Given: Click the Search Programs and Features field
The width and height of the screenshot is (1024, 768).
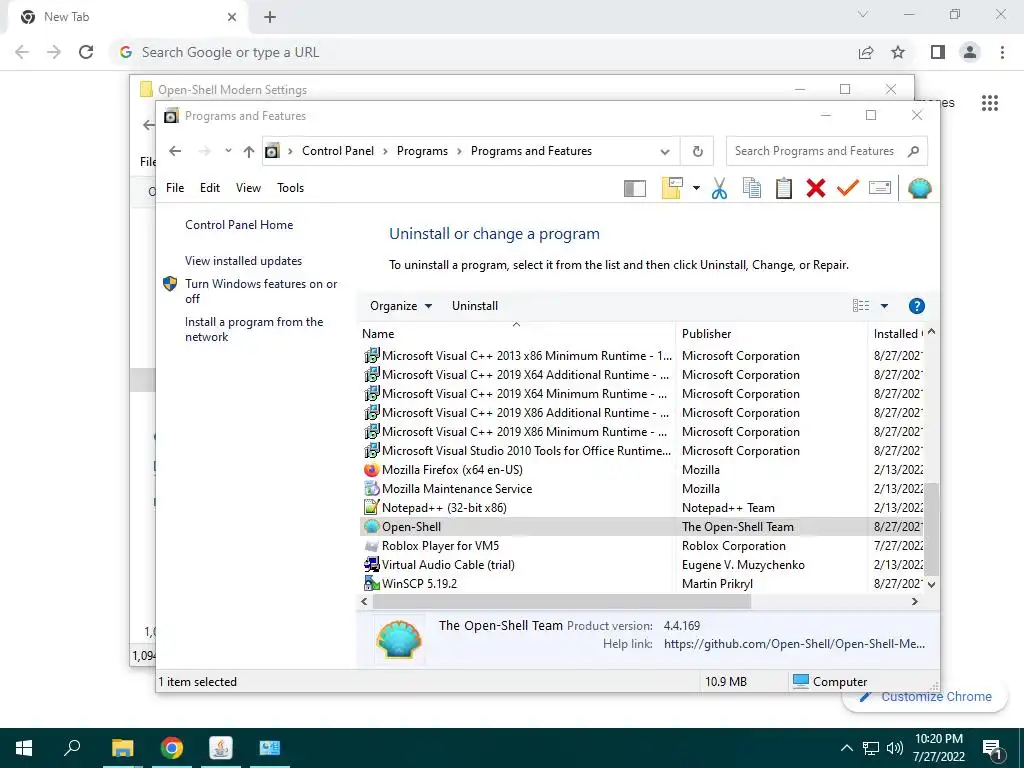Looking at the screenshot, I should point(826,151).
